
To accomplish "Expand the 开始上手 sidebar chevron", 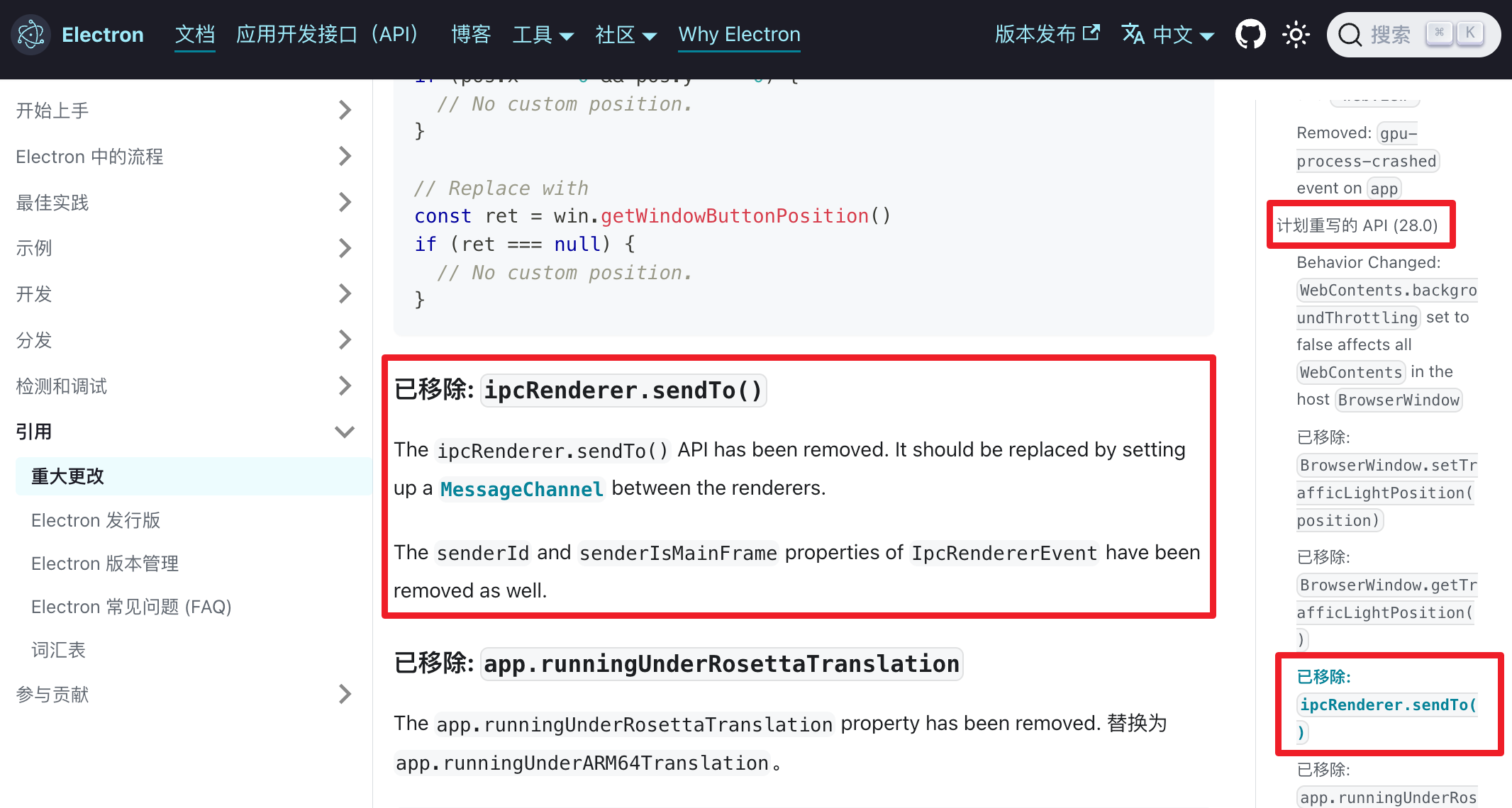I will click(x=345, y=111).
